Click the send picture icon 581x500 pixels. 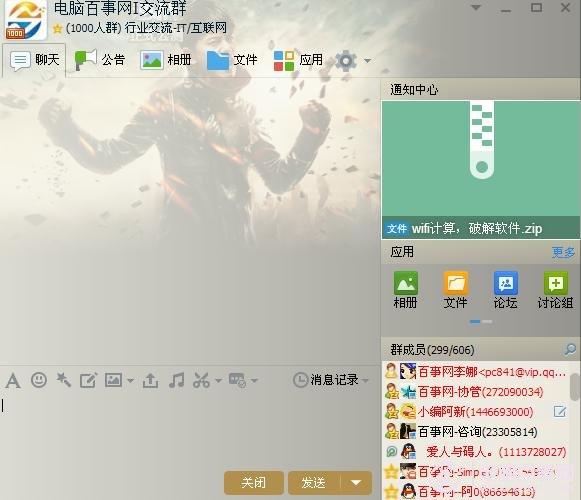(x=113, y=380)
